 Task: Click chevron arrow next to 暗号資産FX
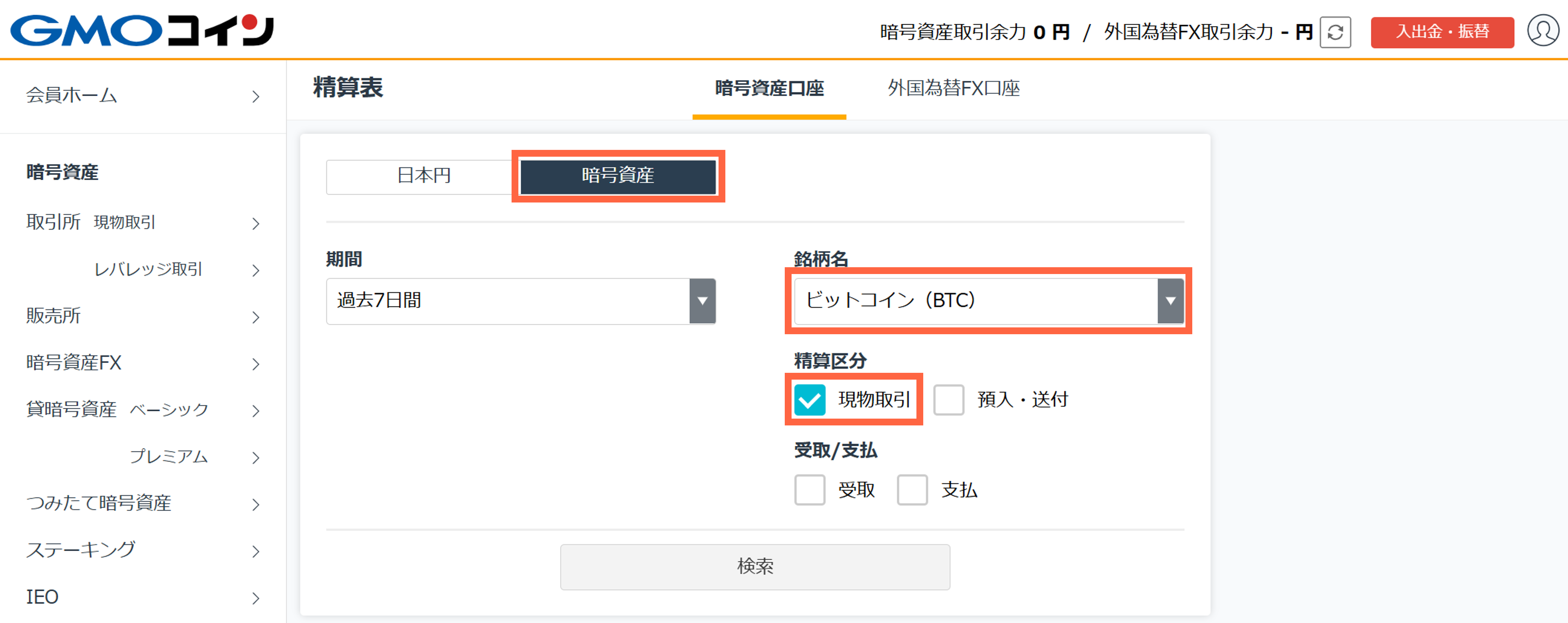[x=256, y=364]
